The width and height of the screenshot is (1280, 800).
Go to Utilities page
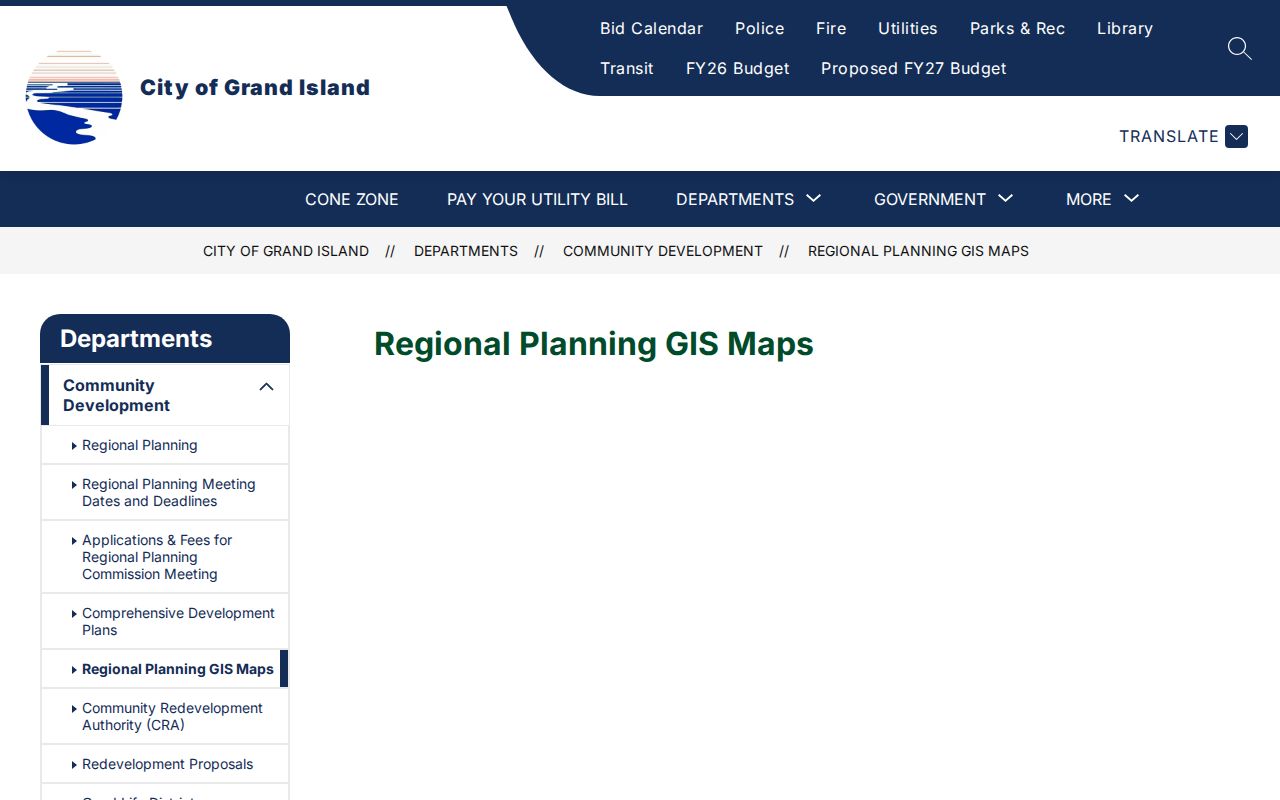pos(908,29)
